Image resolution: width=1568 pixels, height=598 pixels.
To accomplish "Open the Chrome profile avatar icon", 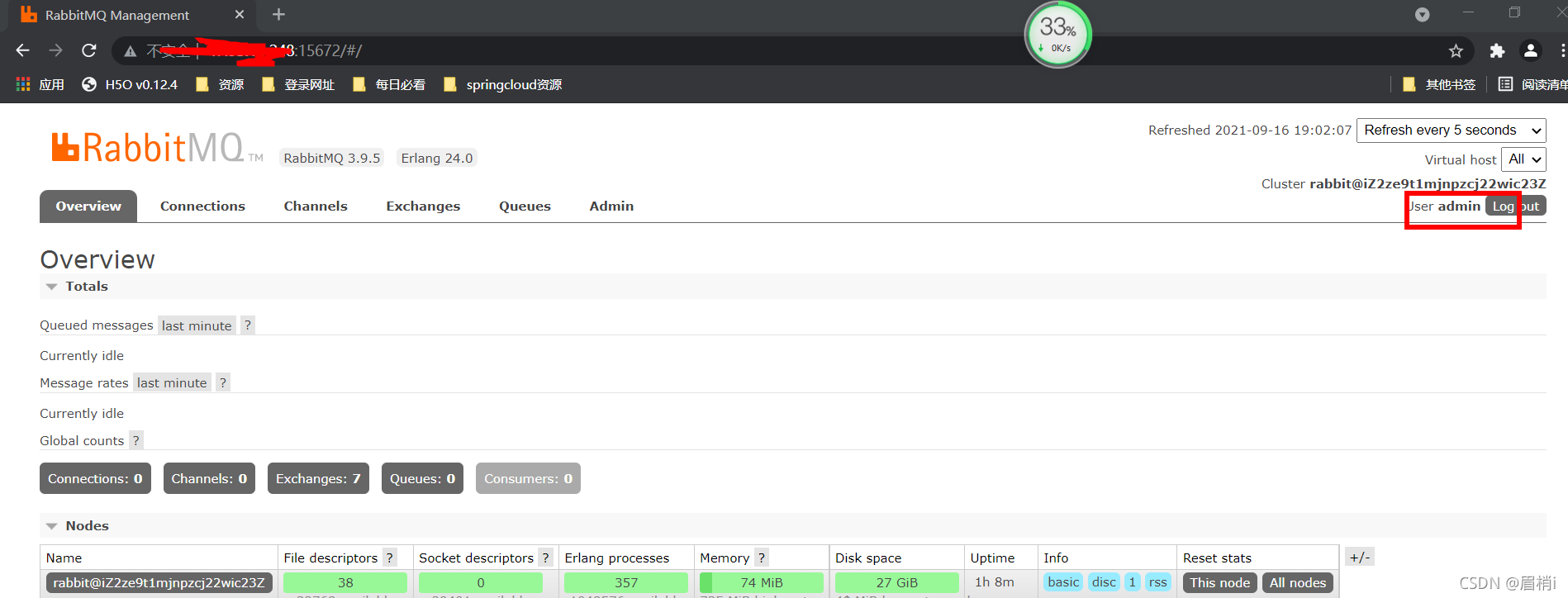I will (x=1531, y=51).
